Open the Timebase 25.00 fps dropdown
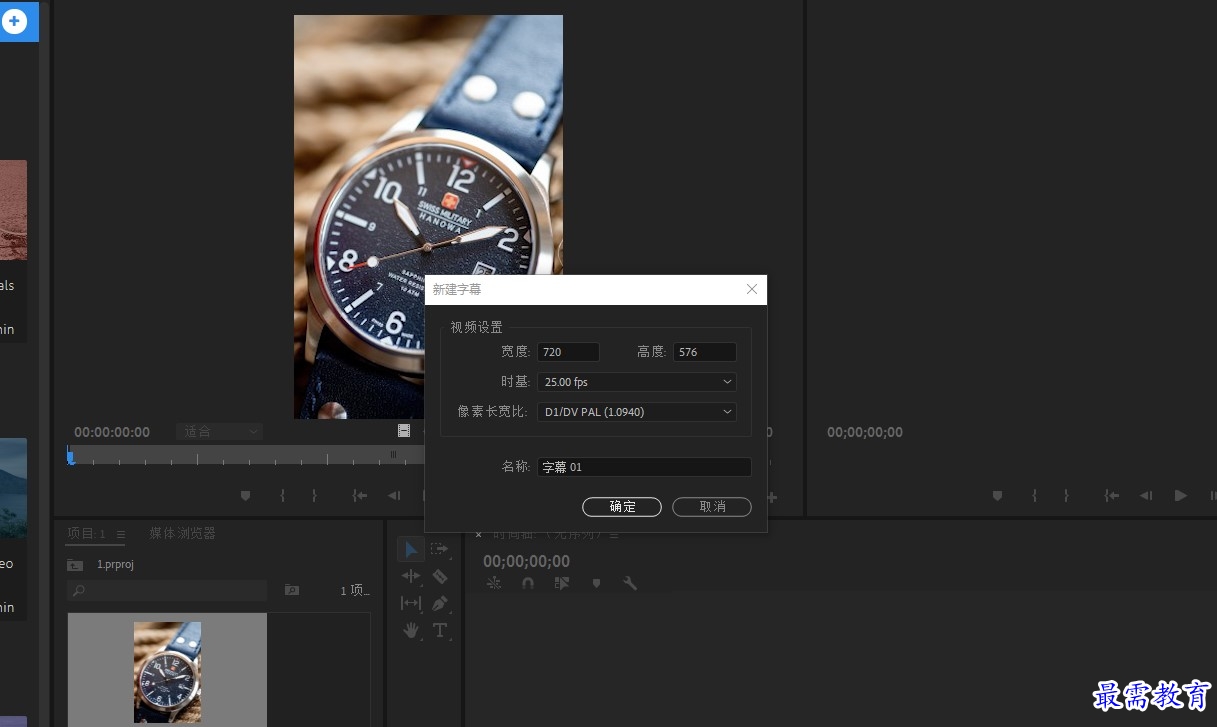Screen dimensions: 1217x727 coord(637,382)
